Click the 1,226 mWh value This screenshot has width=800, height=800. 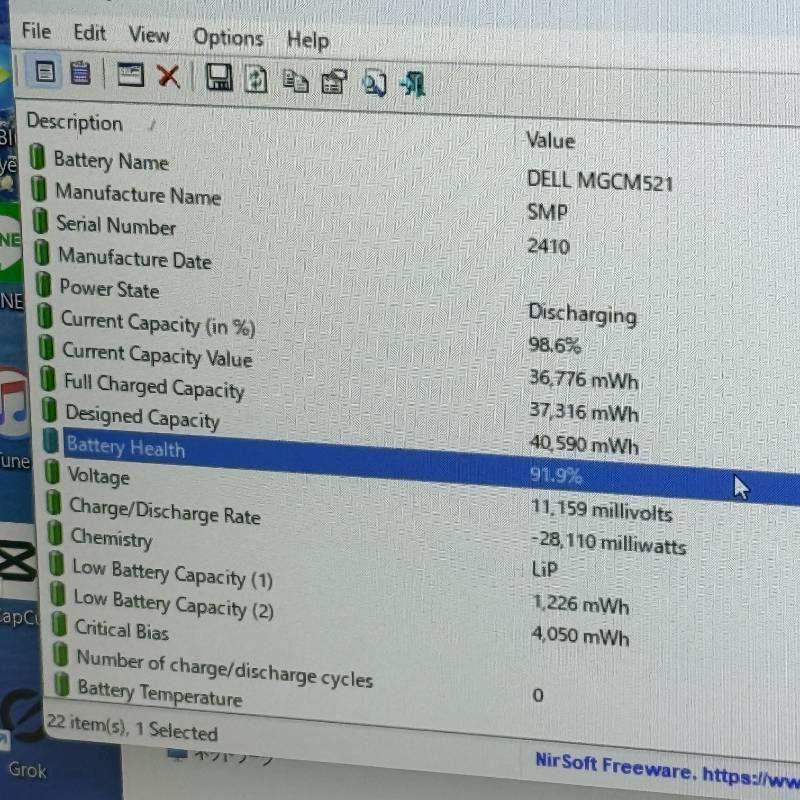tap(581, 604)
